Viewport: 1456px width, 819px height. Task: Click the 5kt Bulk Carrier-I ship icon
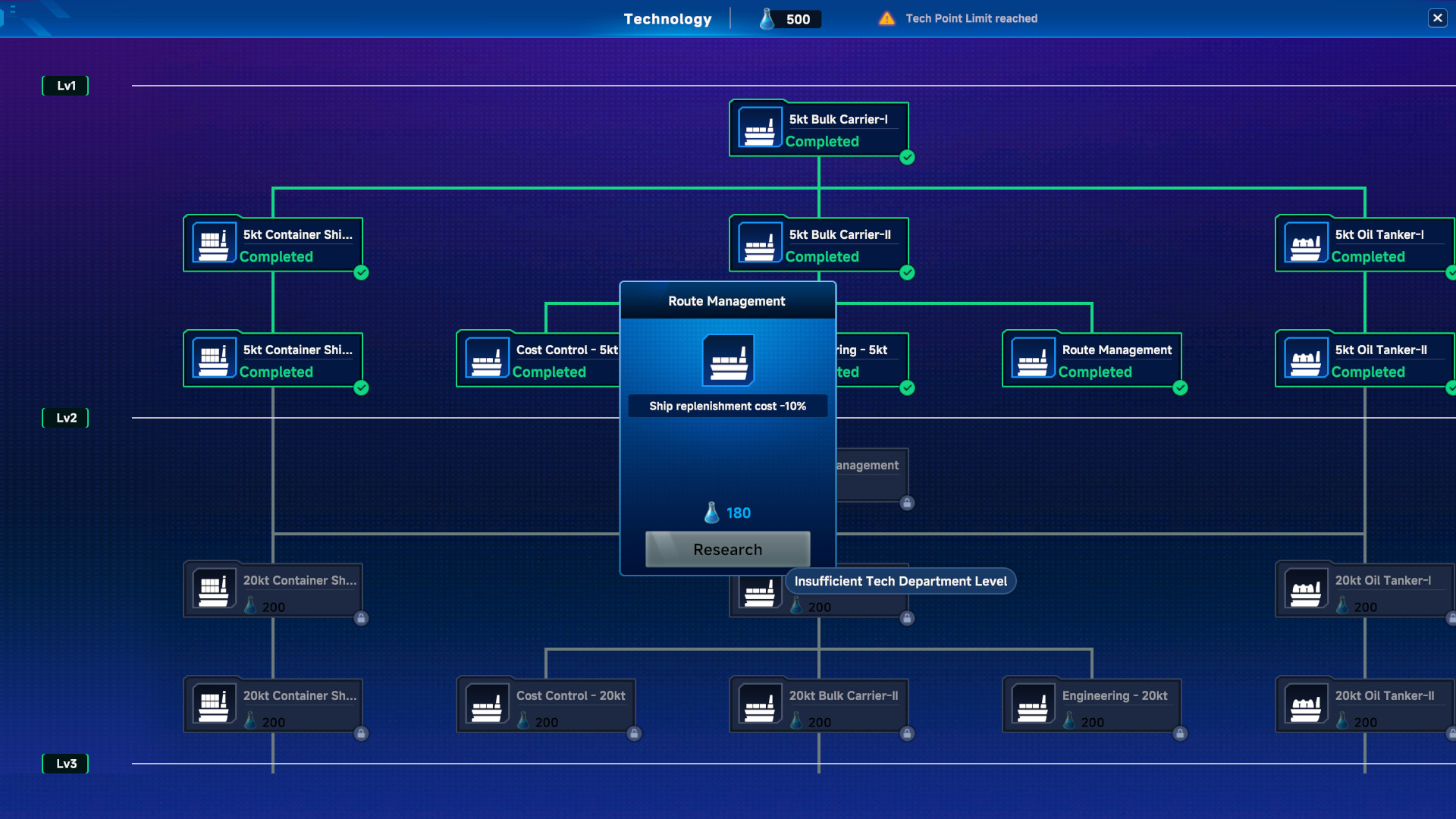[758, 127]
